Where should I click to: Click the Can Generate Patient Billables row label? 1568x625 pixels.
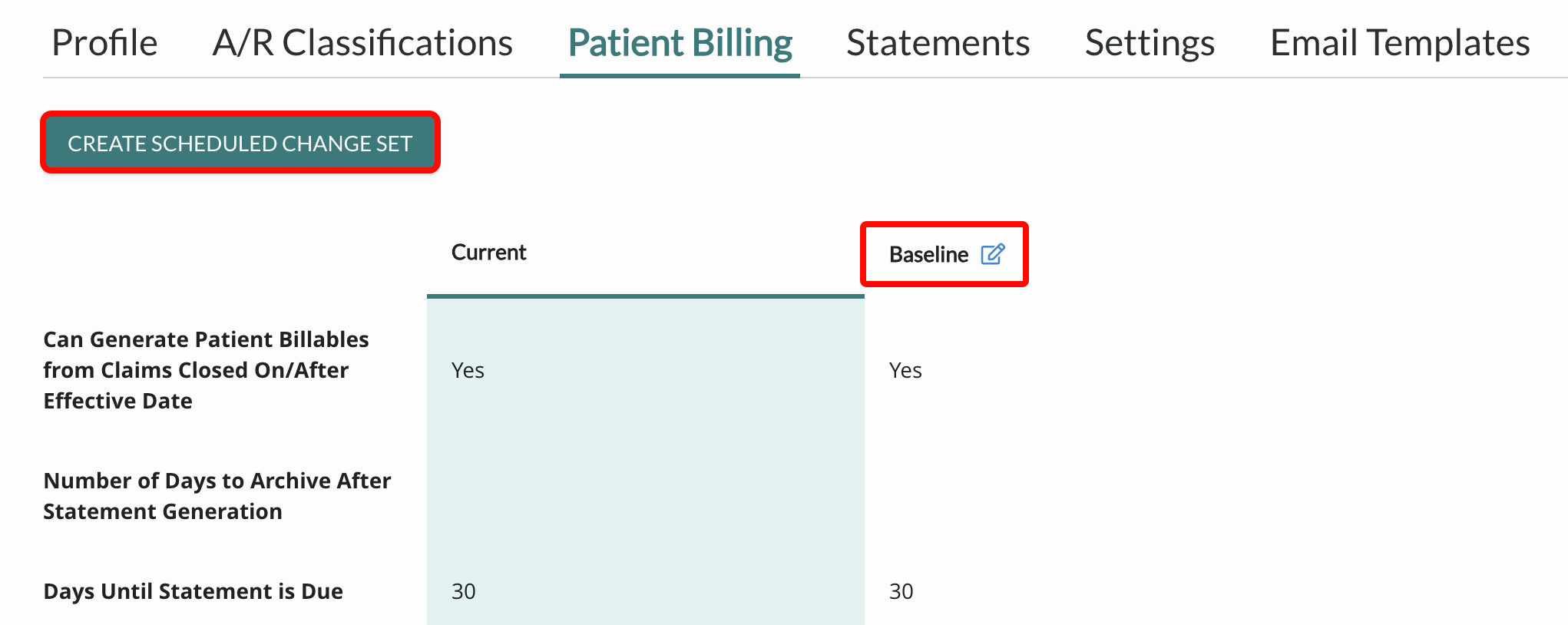(206, 370)
